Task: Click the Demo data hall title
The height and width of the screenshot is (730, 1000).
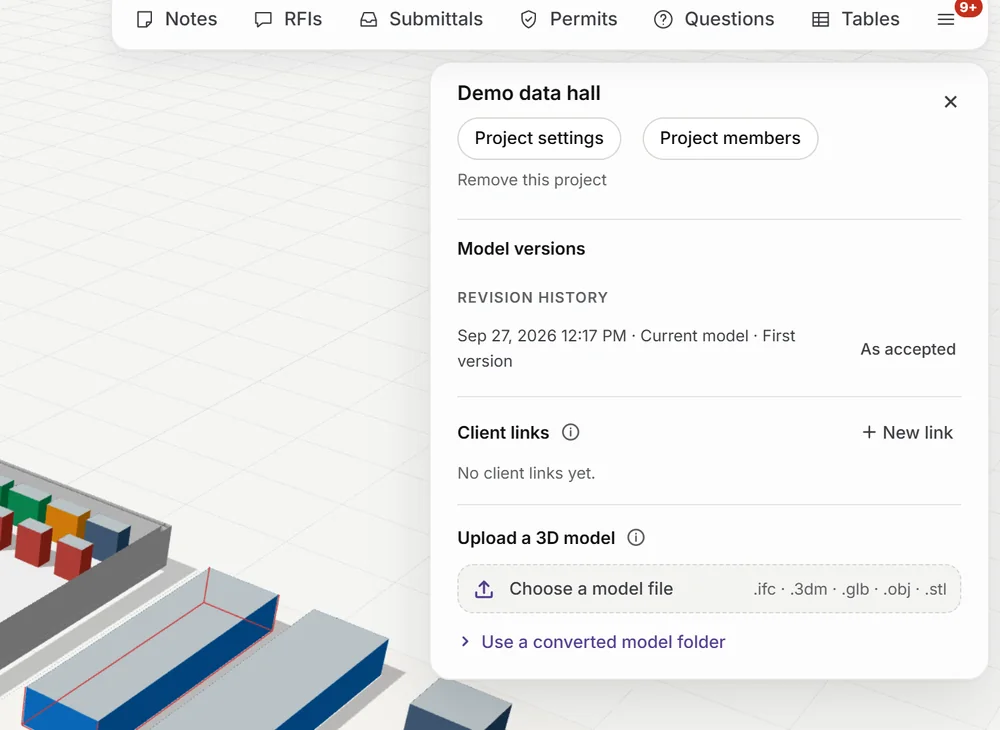Action: pyautogui.click(x=529, y=93)
